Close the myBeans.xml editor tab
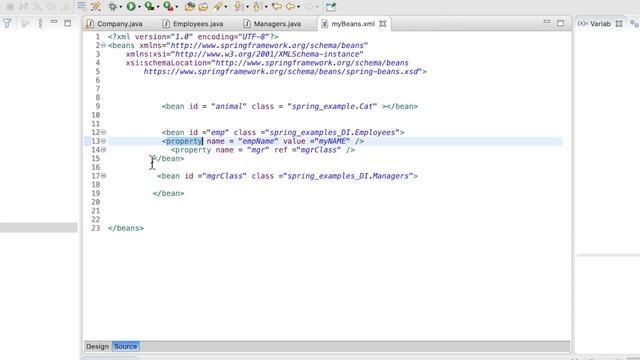 tap(382, 24)
